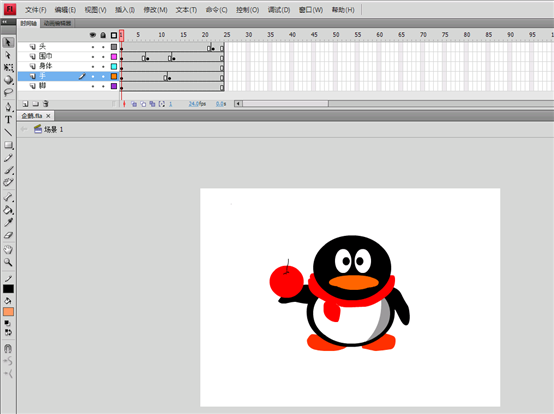Toggle visibility of all layers (eye header)
Viewport: 554px width, 414px height.
(x=93, y=35)
